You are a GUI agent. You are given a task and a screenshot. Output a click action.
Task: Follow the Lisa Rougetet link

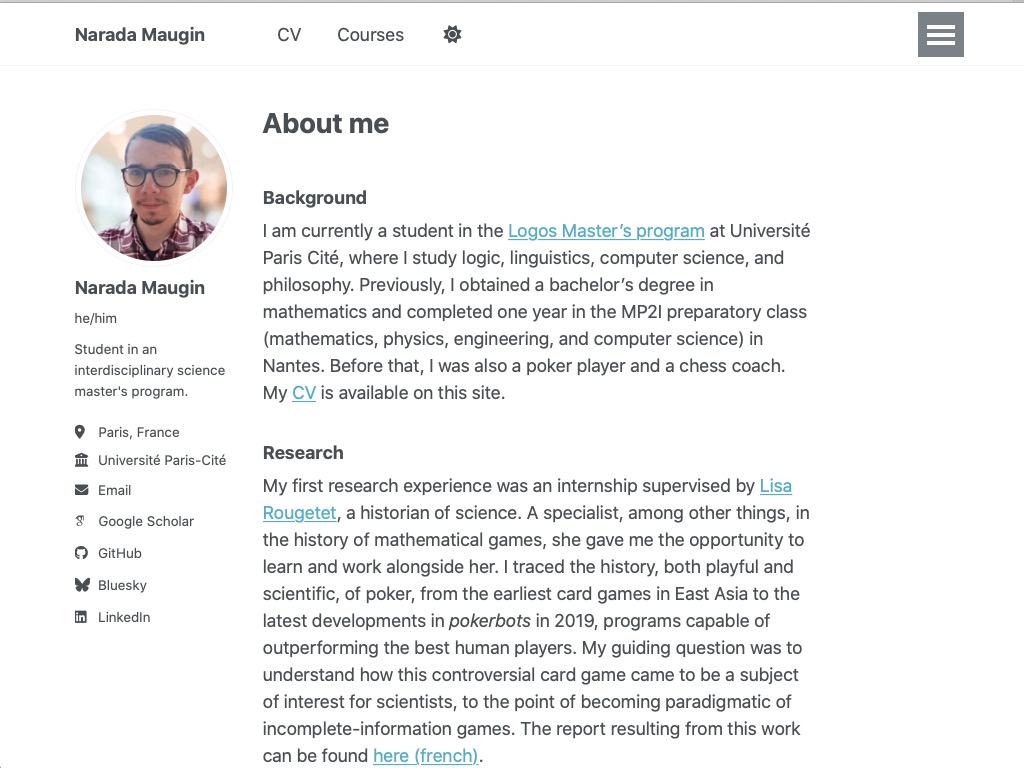[775, 486]
